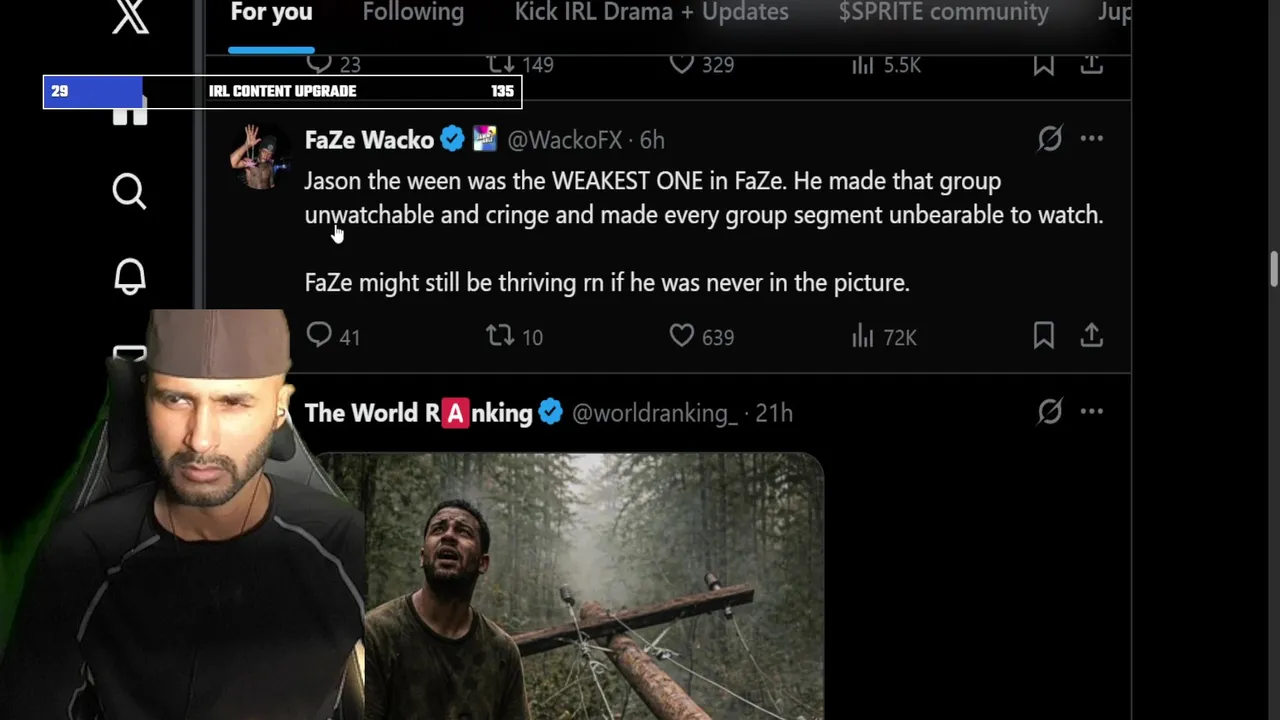View analytics for FaZe Wacko post

(884, 337)
